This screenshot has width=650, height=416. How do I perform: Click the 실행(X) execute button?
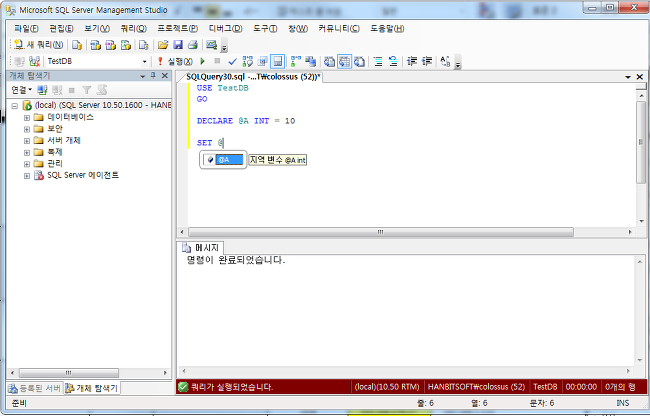pos(175,61)
